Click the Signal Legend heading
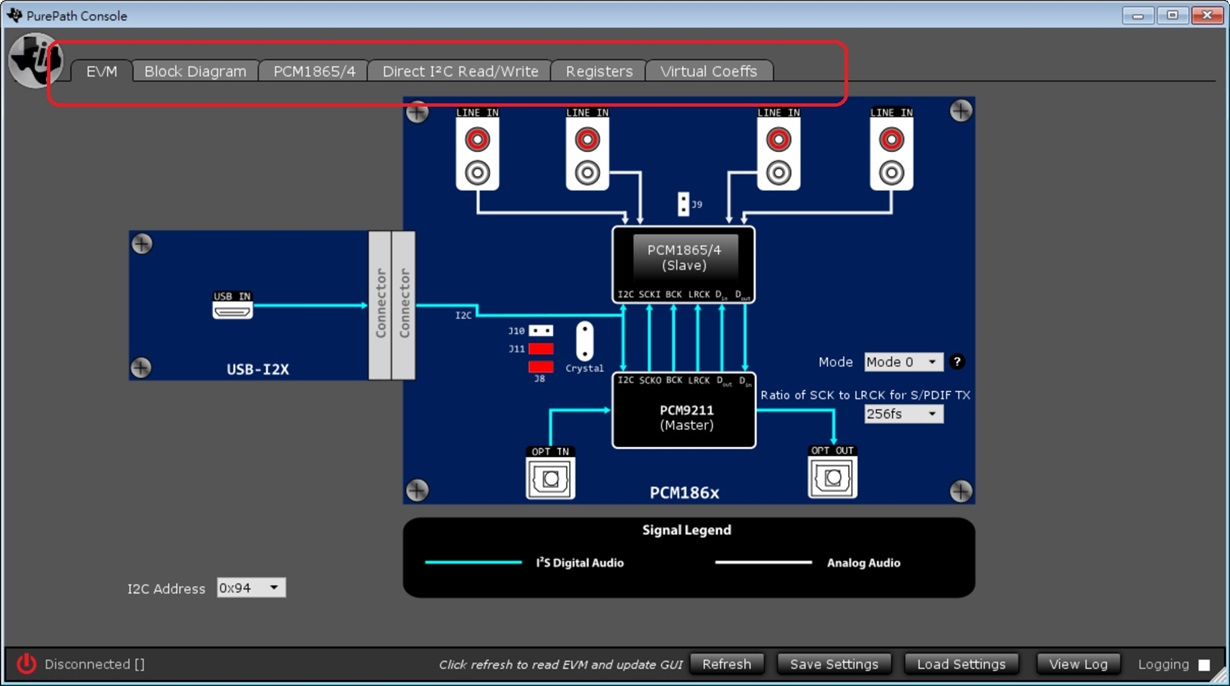This screenshot has height=686, width=1230. [687, 530]
